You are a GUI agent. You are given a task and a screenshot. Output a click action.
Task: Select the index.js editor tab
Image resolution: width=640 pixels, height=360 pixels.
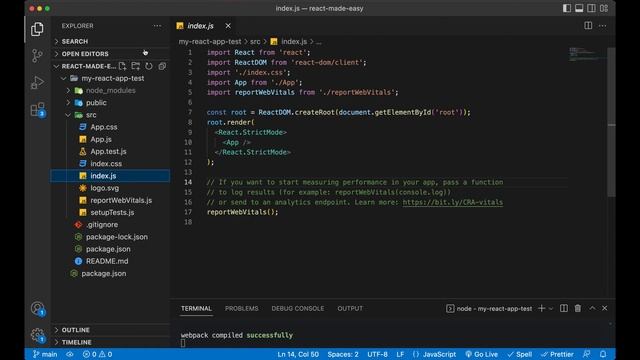click(200, 26)
